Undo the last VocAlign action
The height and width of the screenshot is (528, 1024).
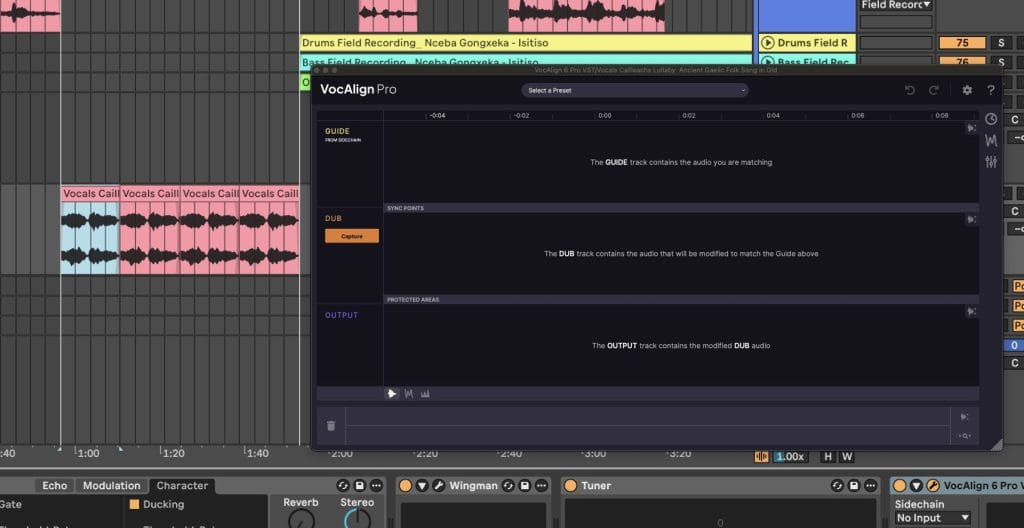point(910,90)
